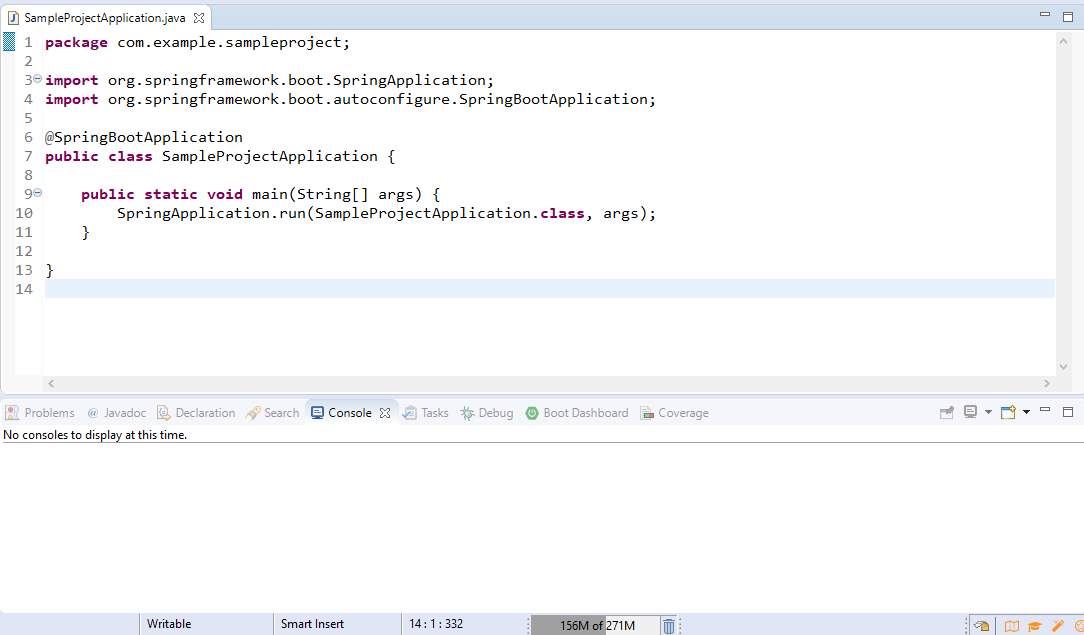The height and width of the screenshot is (635, 1084).
Task: Pin the Console view
Action: [947, 412]
